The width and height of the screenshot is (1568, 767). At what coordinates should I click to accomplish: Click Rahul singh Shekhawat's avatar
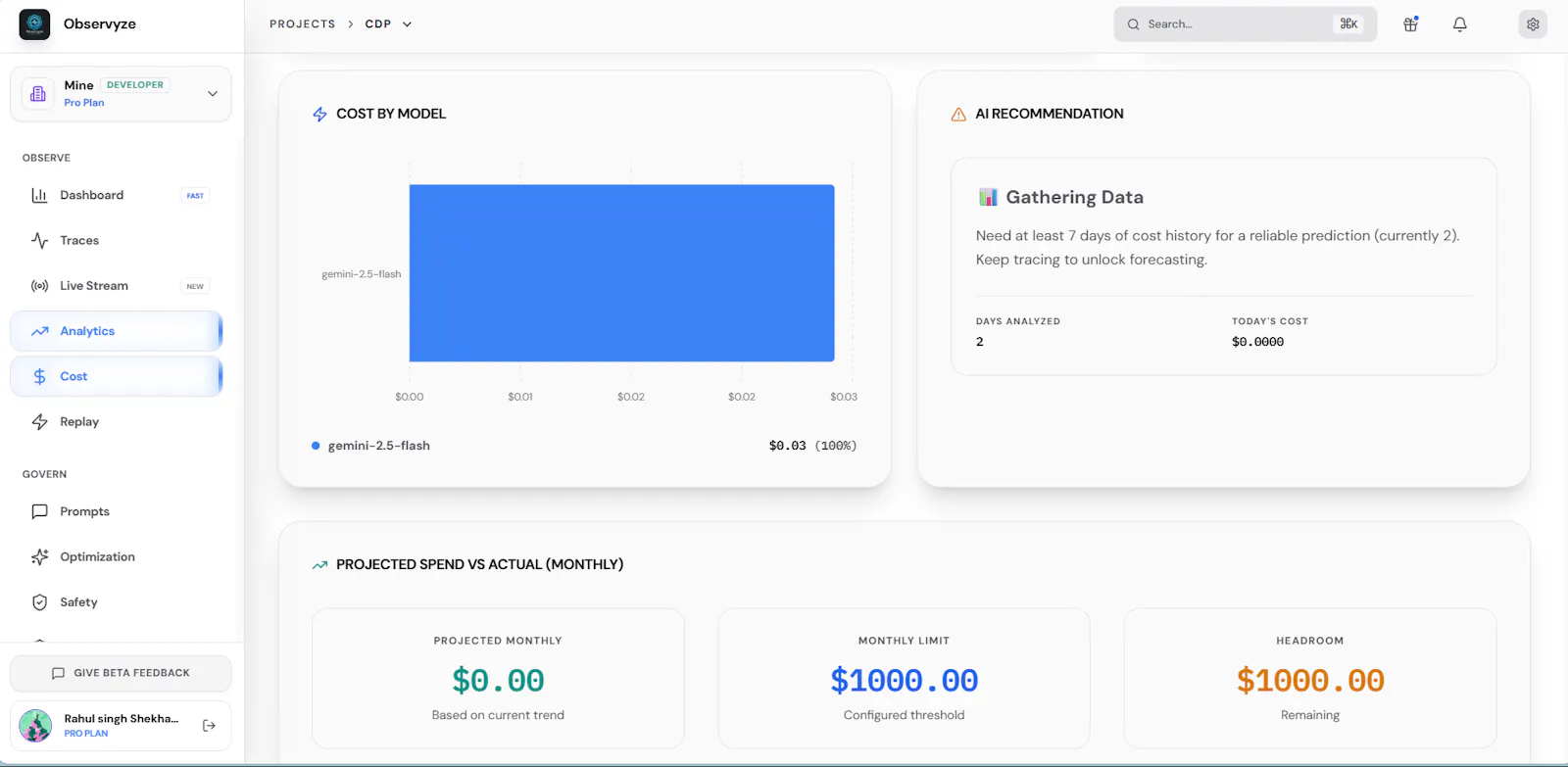pos(35,726)
